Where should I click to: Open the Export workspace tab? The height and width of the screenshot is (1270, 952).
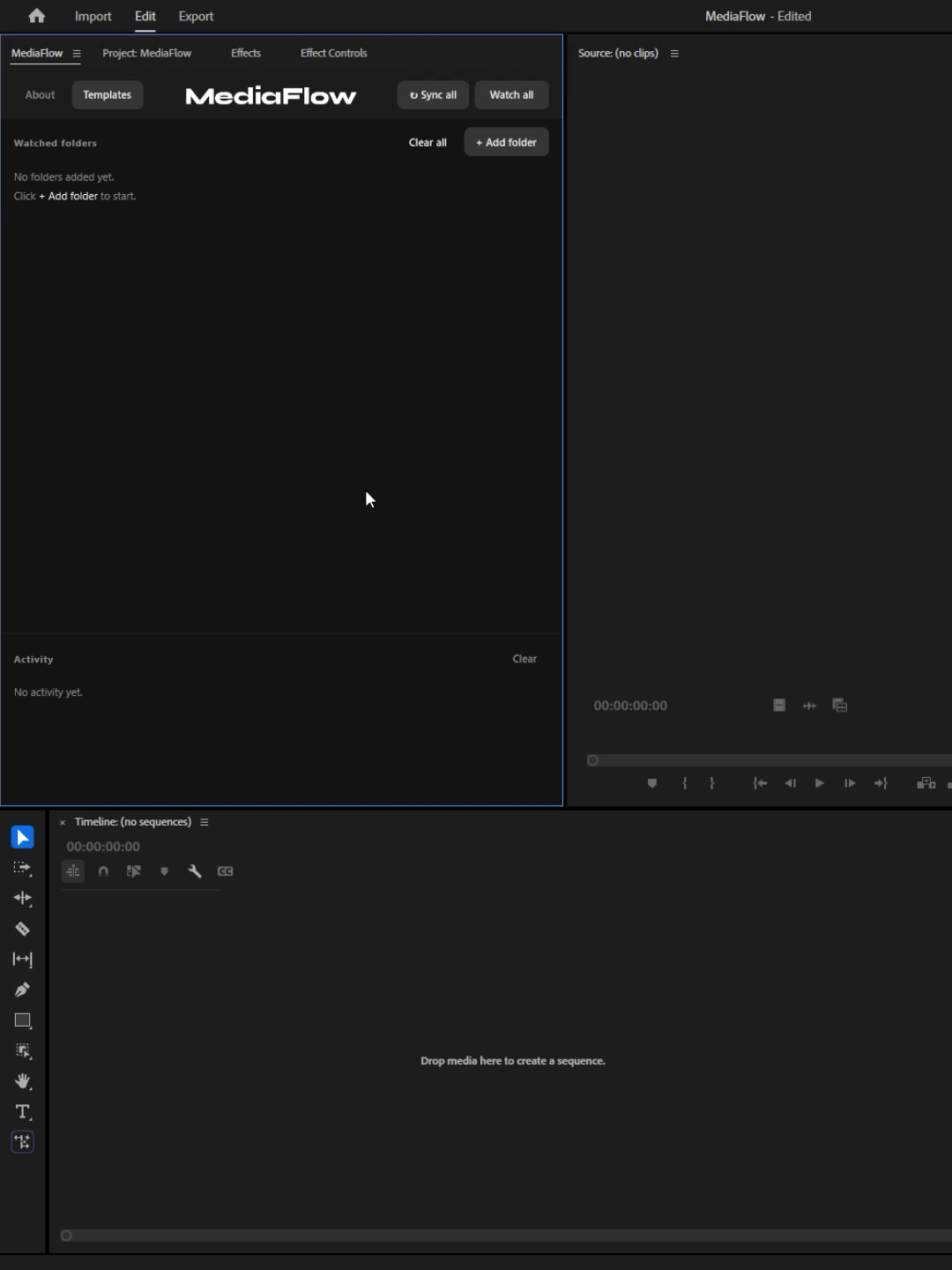pos(196,16)
